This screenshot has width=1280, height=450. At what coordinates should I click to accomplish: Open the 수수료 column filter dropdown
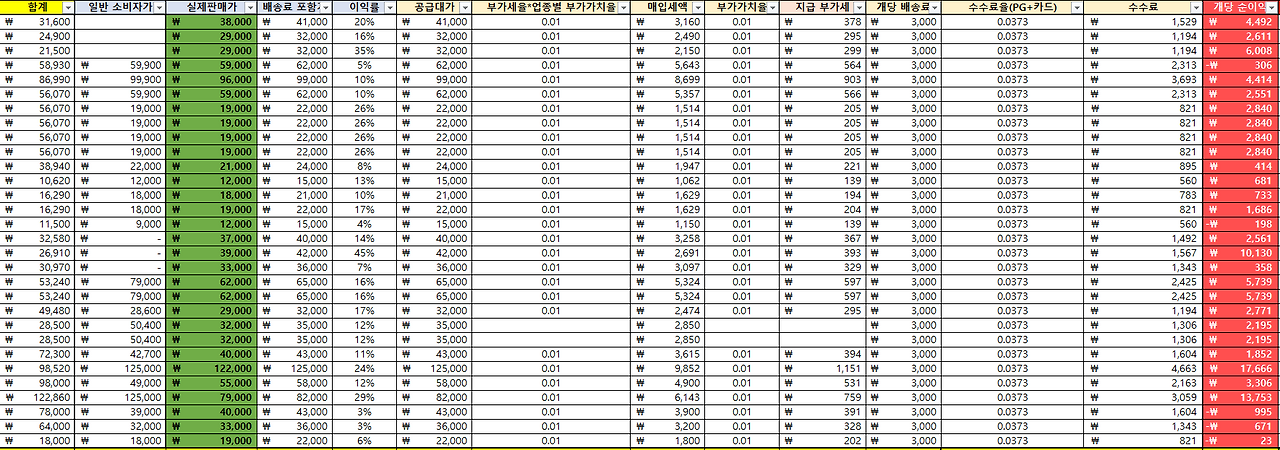point(1195,7)
